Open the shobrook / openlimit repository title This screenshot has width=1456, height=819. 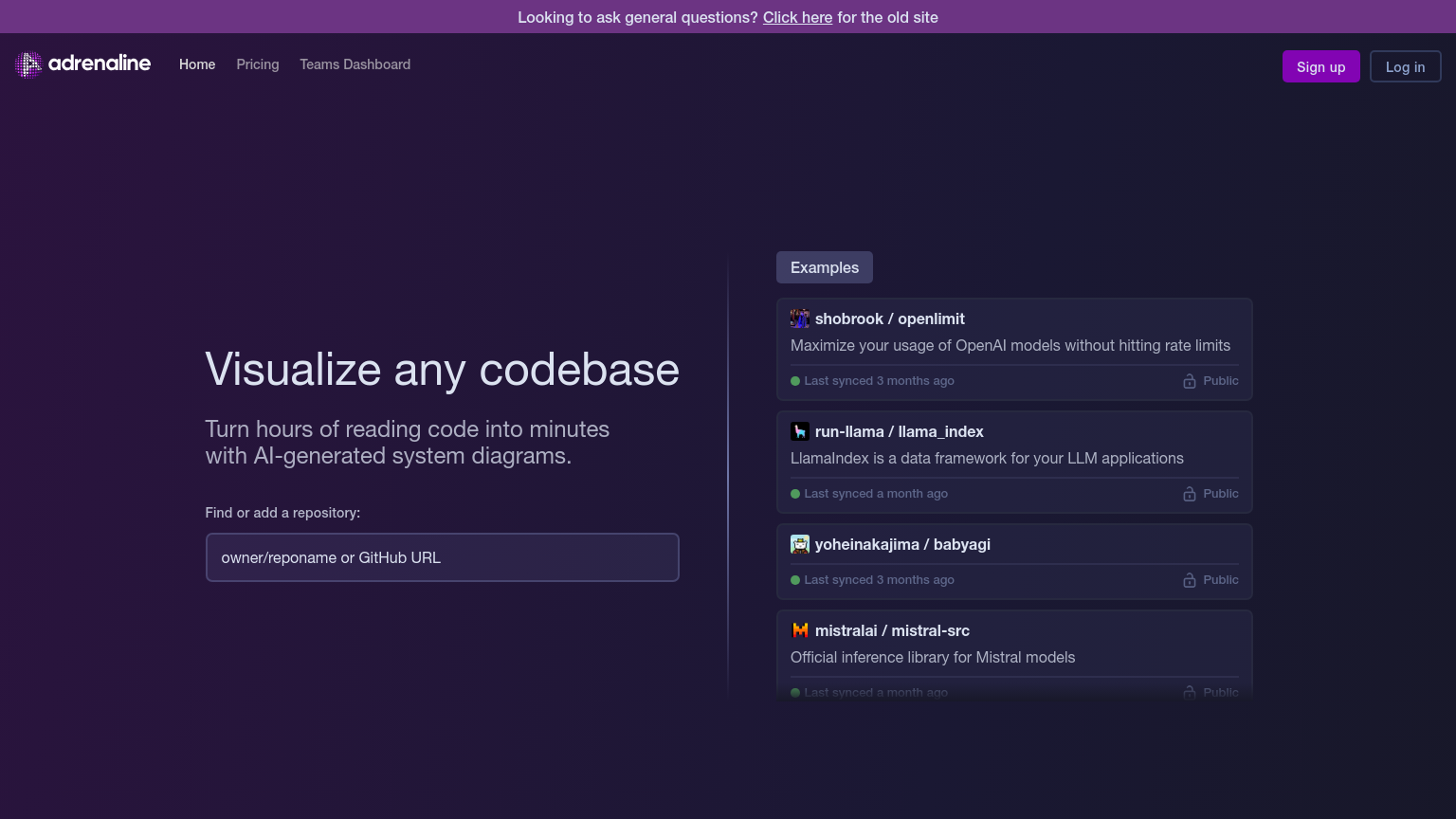pyautogui.click(x=889, y=319)
